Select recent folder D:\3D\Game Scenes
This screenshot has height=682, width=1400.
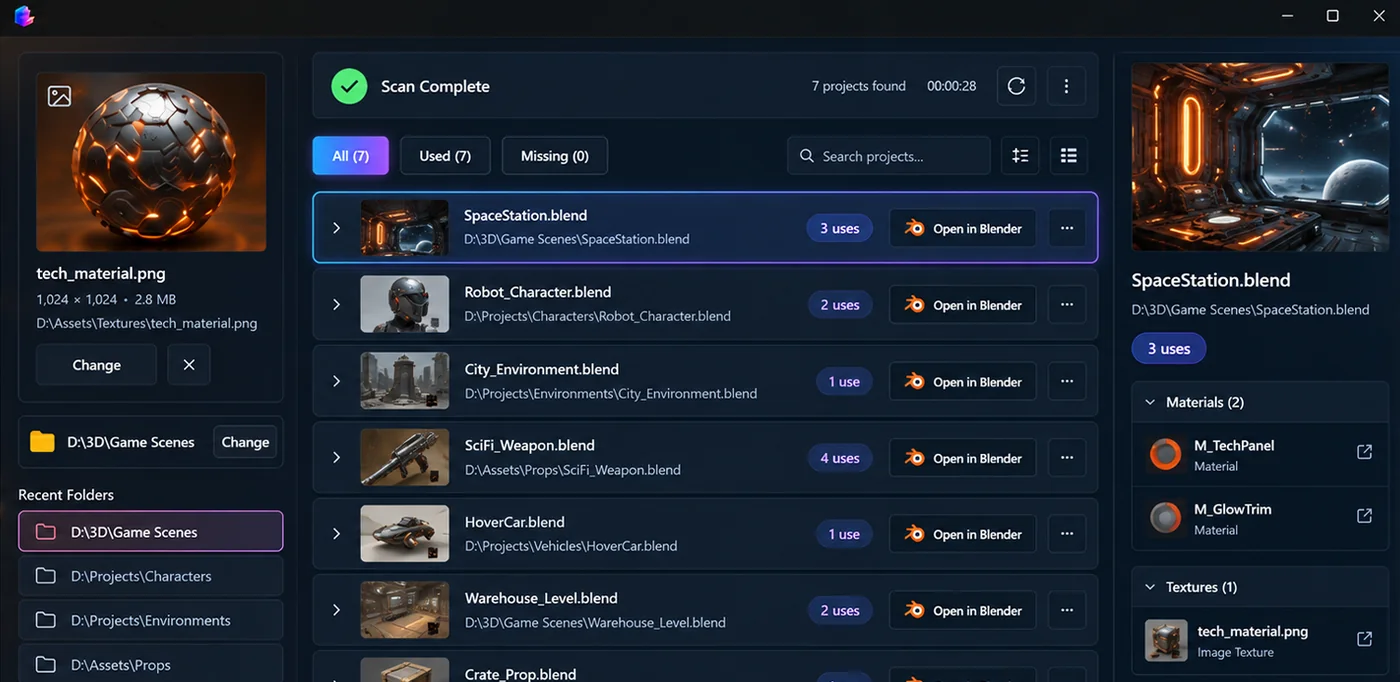tap(150, 532)
